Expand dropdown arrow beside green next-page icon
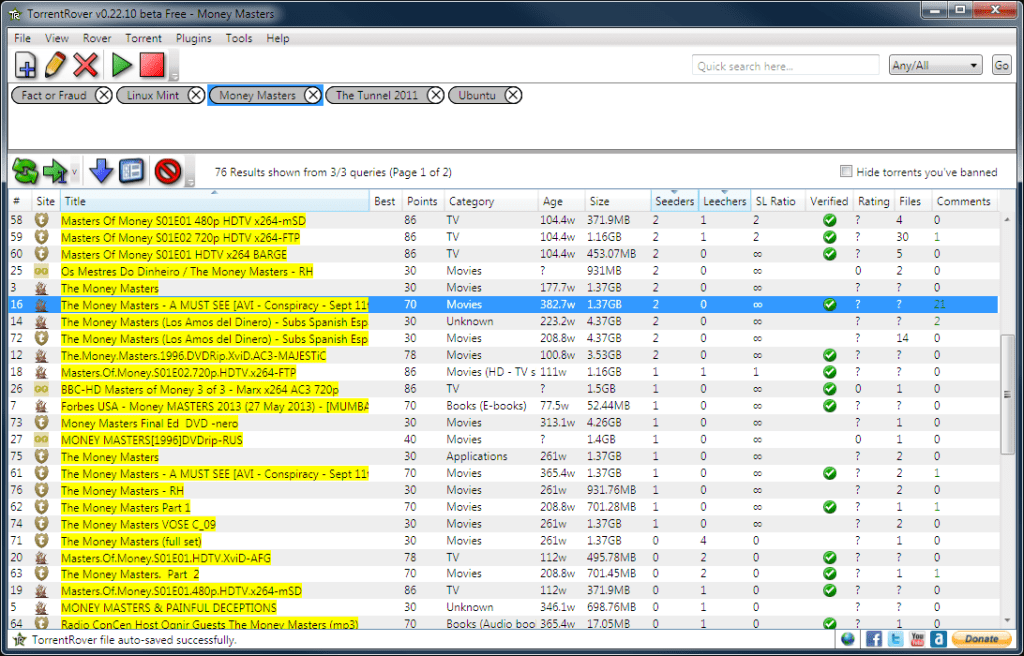 (74, 173)
